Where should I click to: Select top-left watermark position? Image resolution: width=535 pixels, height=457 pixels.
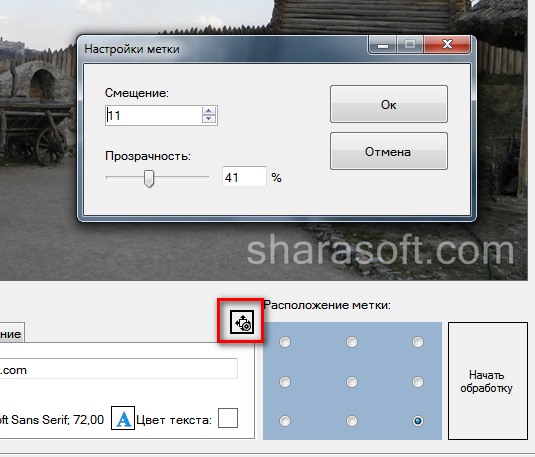tap(285, 342)
